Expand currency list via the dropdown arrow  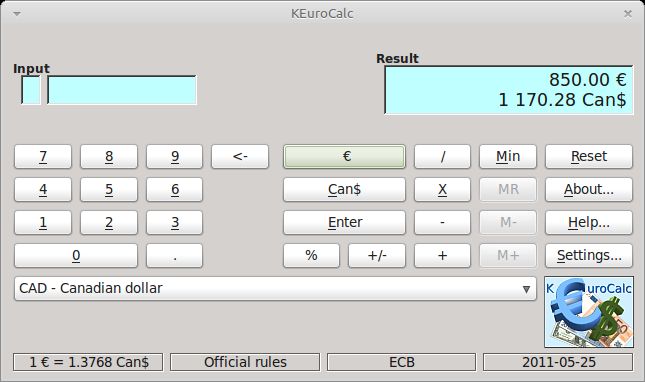[526, 289]
